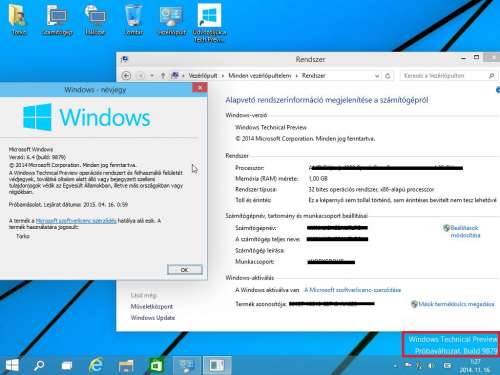Maximize the Rendszer window
Screen dimensions: 500x375
coord(476,57)
